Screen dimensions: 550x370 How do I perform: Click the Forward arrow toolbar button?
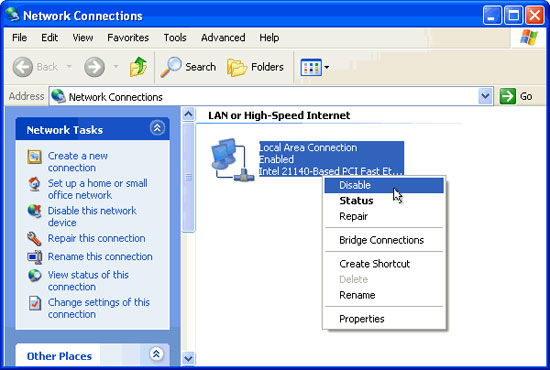tap(94, 67)
